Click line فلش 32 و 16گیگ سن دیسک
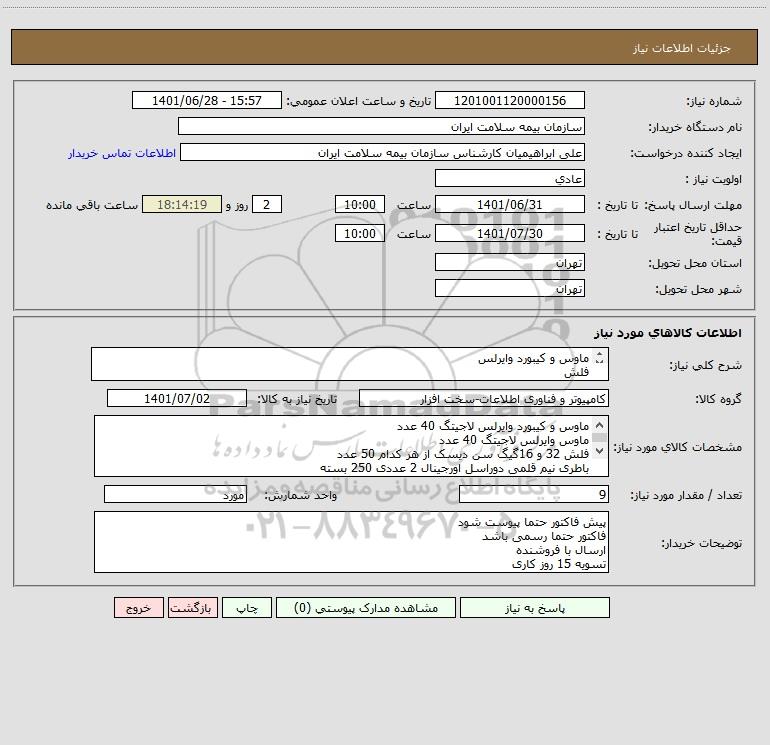 (463, 454)
